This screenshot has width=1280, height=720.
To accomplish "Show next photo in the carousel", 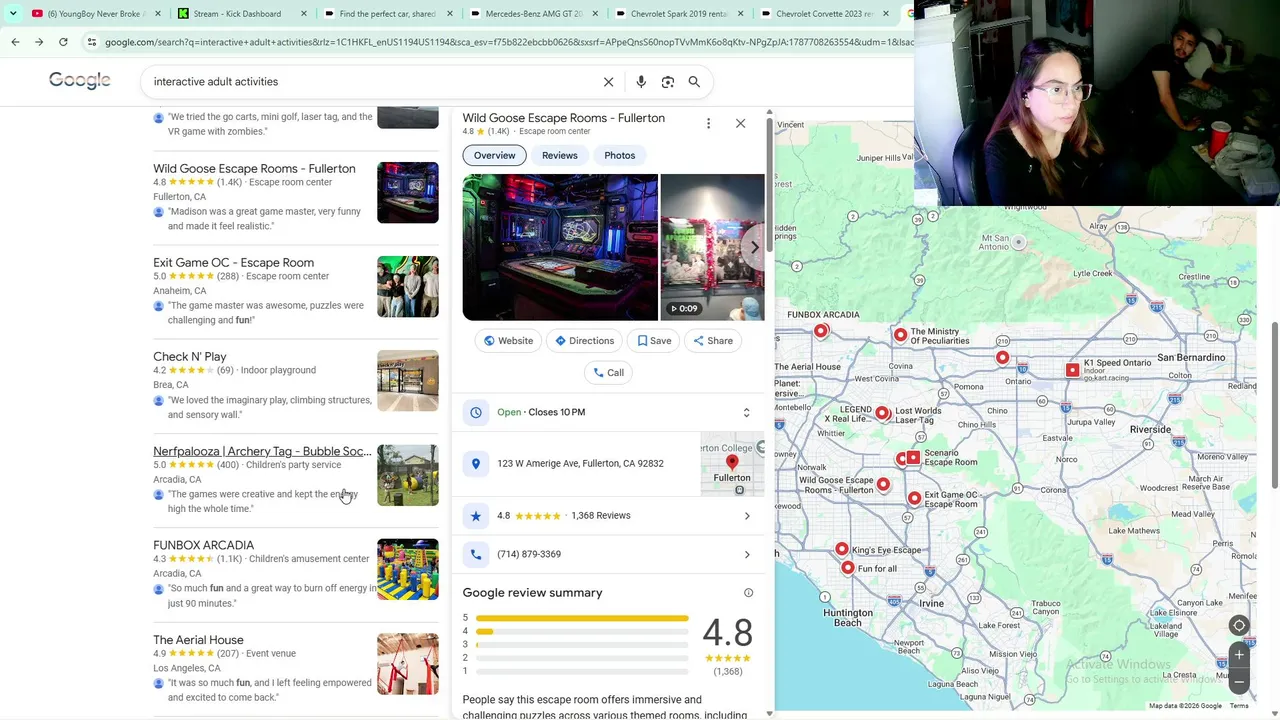I will pos(754,247).
